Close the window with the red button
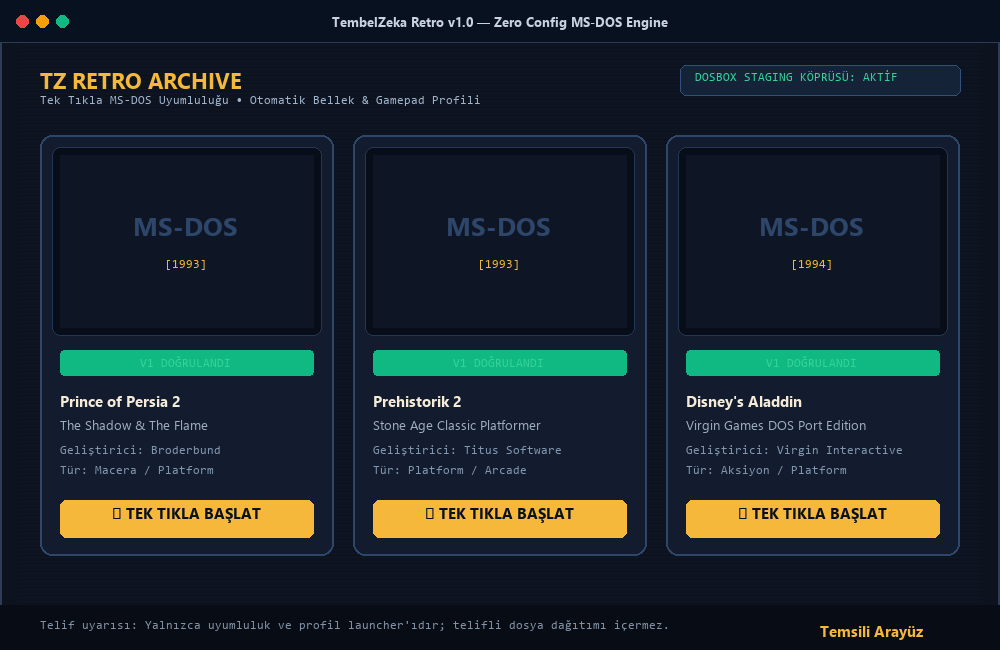Screen dimensions: 1000x650 [x=22, y=22]
